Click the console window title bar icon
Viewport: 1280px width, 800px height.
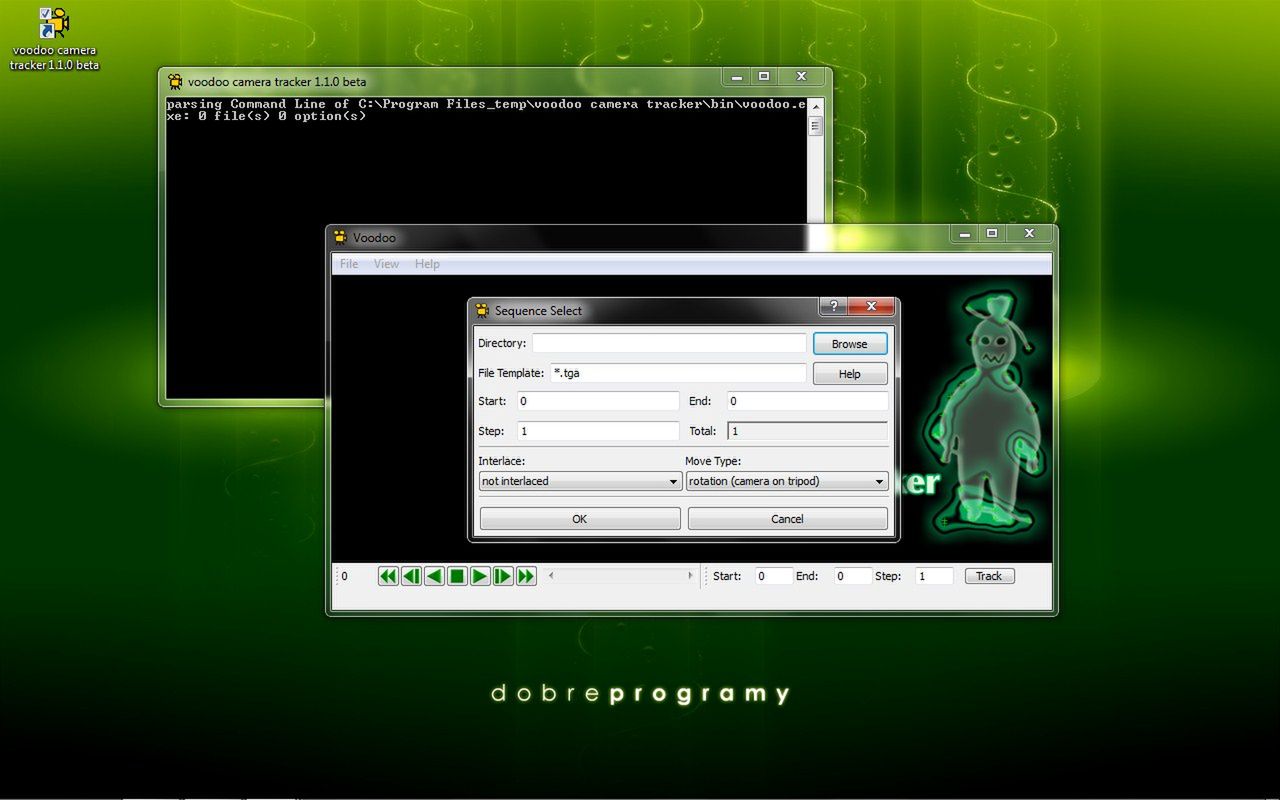pyautogui.click(x=175, y=81)
